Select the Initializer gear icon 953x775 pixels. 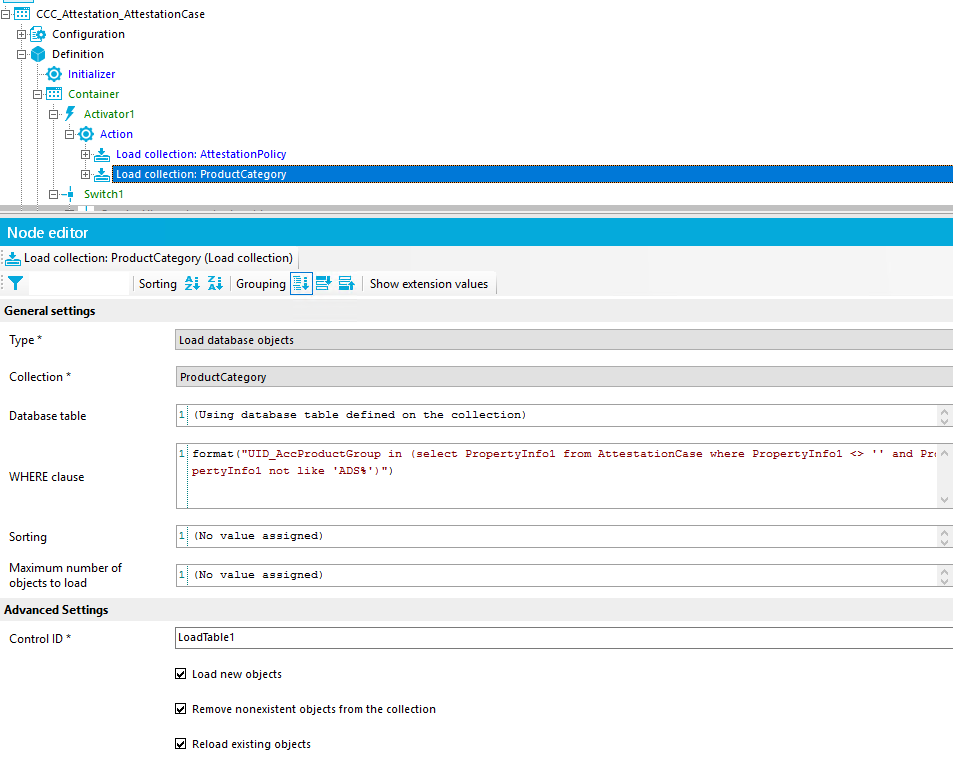tap(53, 74)
